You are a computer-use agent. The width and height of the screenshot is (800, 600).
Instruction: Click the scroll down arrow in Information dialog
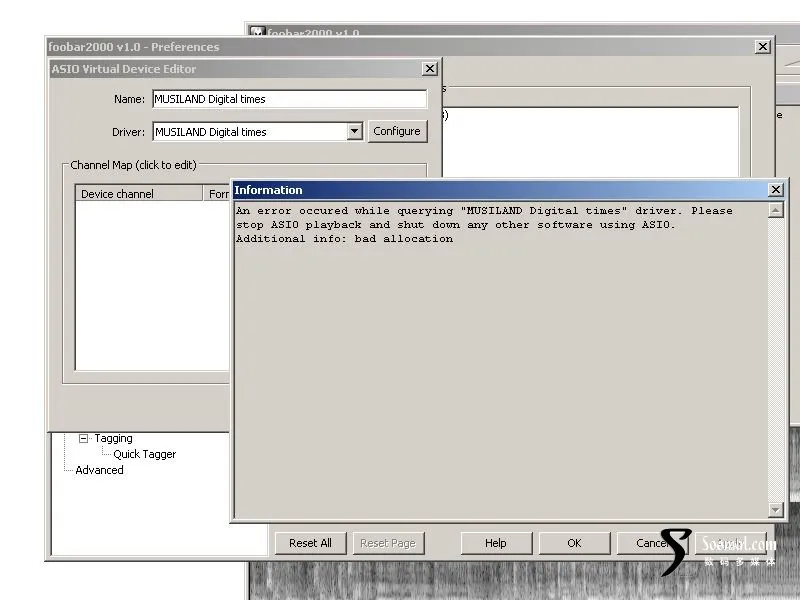click(776, 509)
